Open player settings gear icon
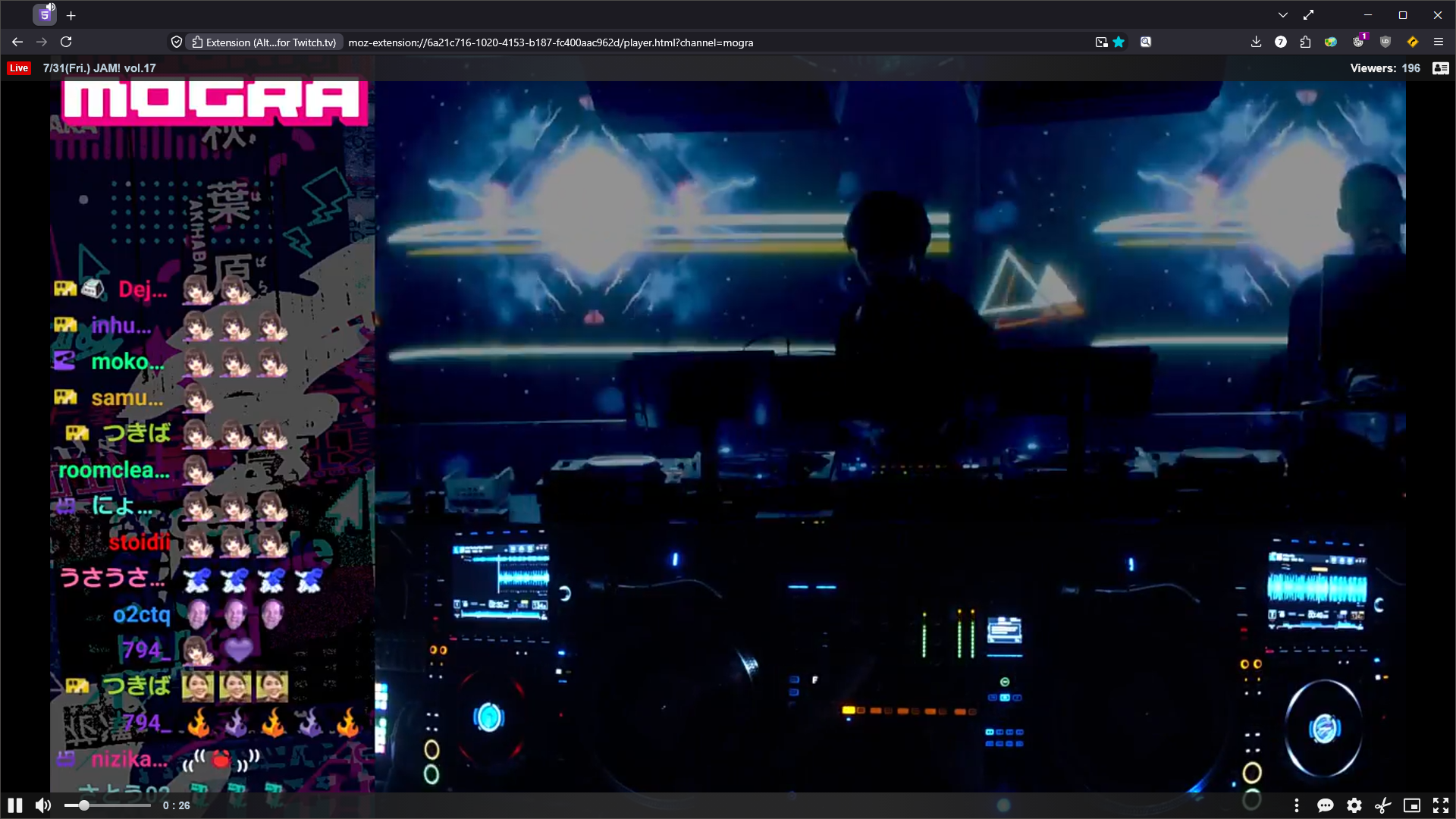Image resolution: width=1456 pixels, height=819 pixels. click(1354, 805)
